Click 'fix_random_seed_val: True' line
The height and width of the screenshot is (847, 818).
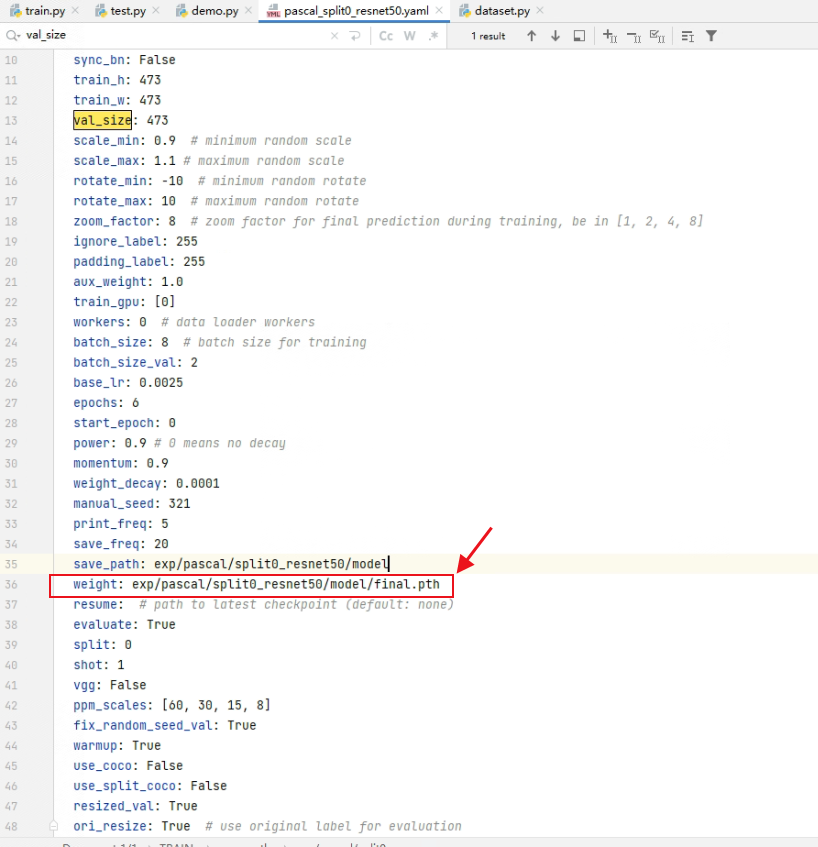coord(165,725)
